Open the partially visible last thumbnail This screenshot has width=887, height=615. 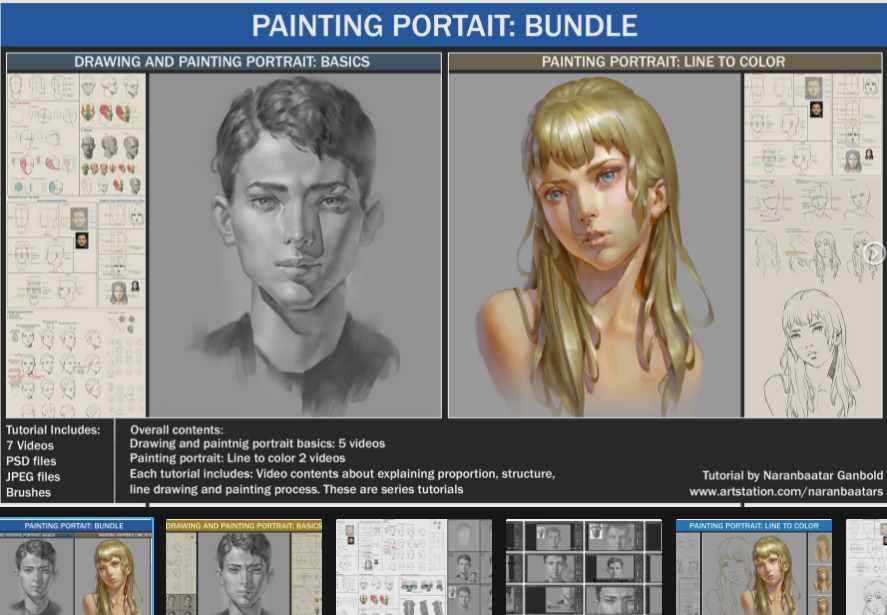click(866, 566)
